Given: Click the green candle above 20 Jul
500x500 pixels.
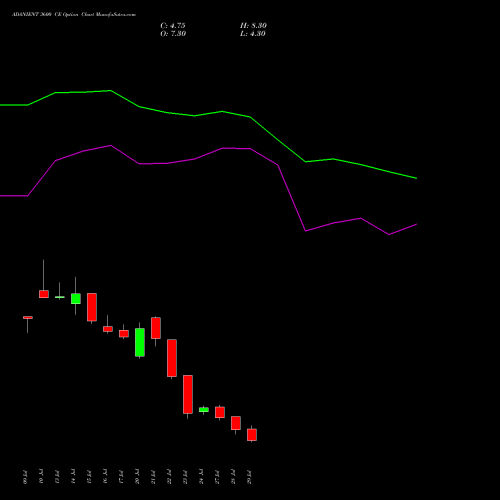Looking at the screenshot, I should (140, 342).
